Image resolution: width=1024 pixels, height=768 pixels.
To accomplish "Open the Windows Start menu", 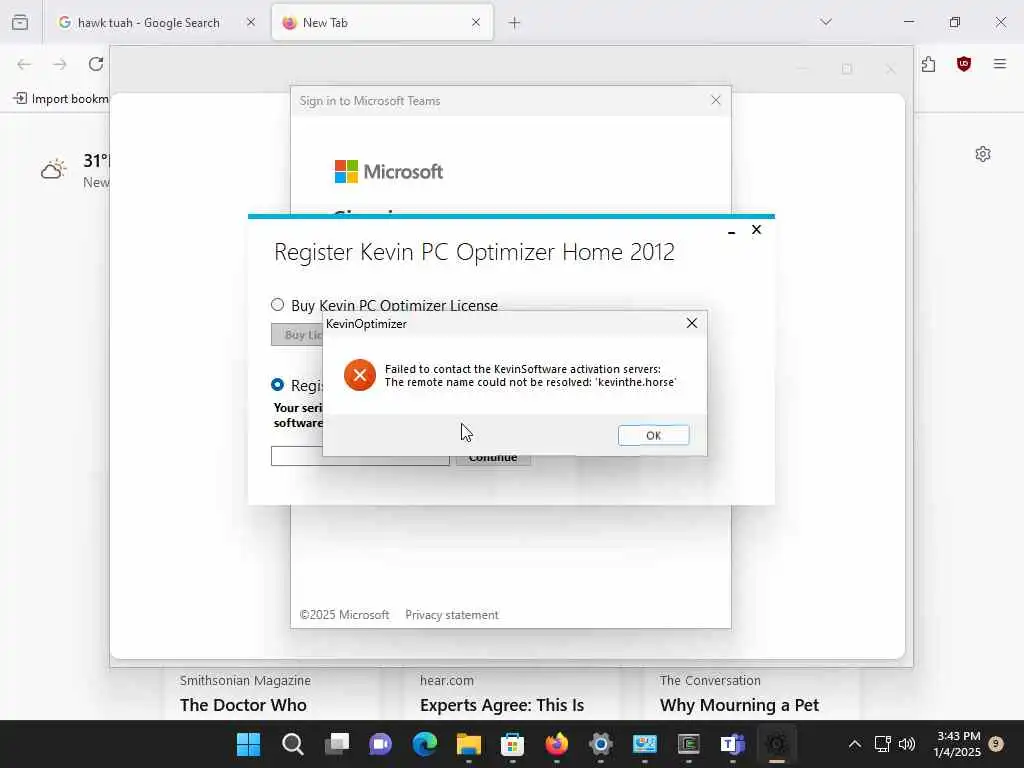I will [x=248, y=744].
